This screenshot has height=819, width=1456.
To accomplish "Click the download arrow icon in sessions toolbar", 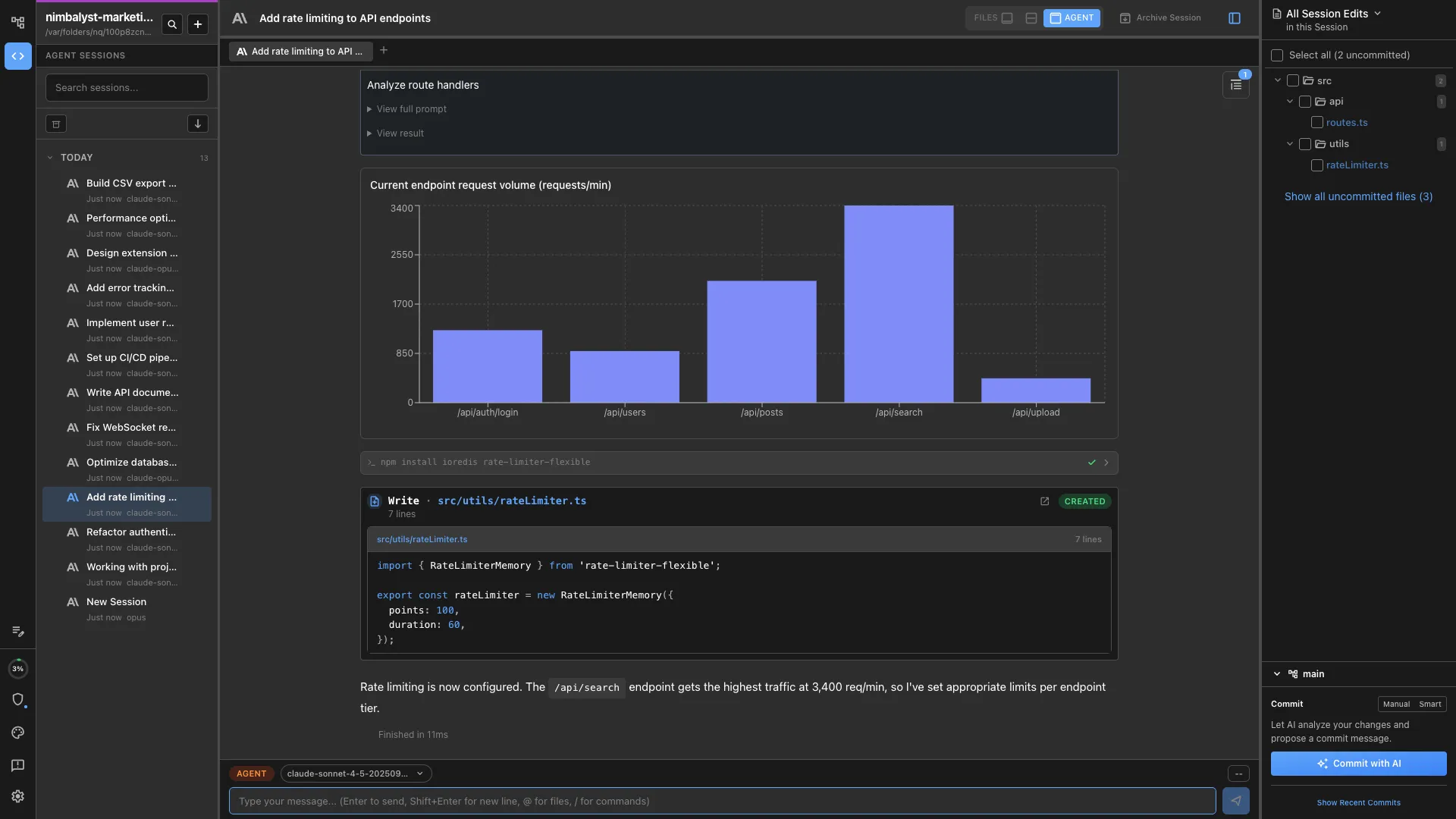I will [197, 124].
